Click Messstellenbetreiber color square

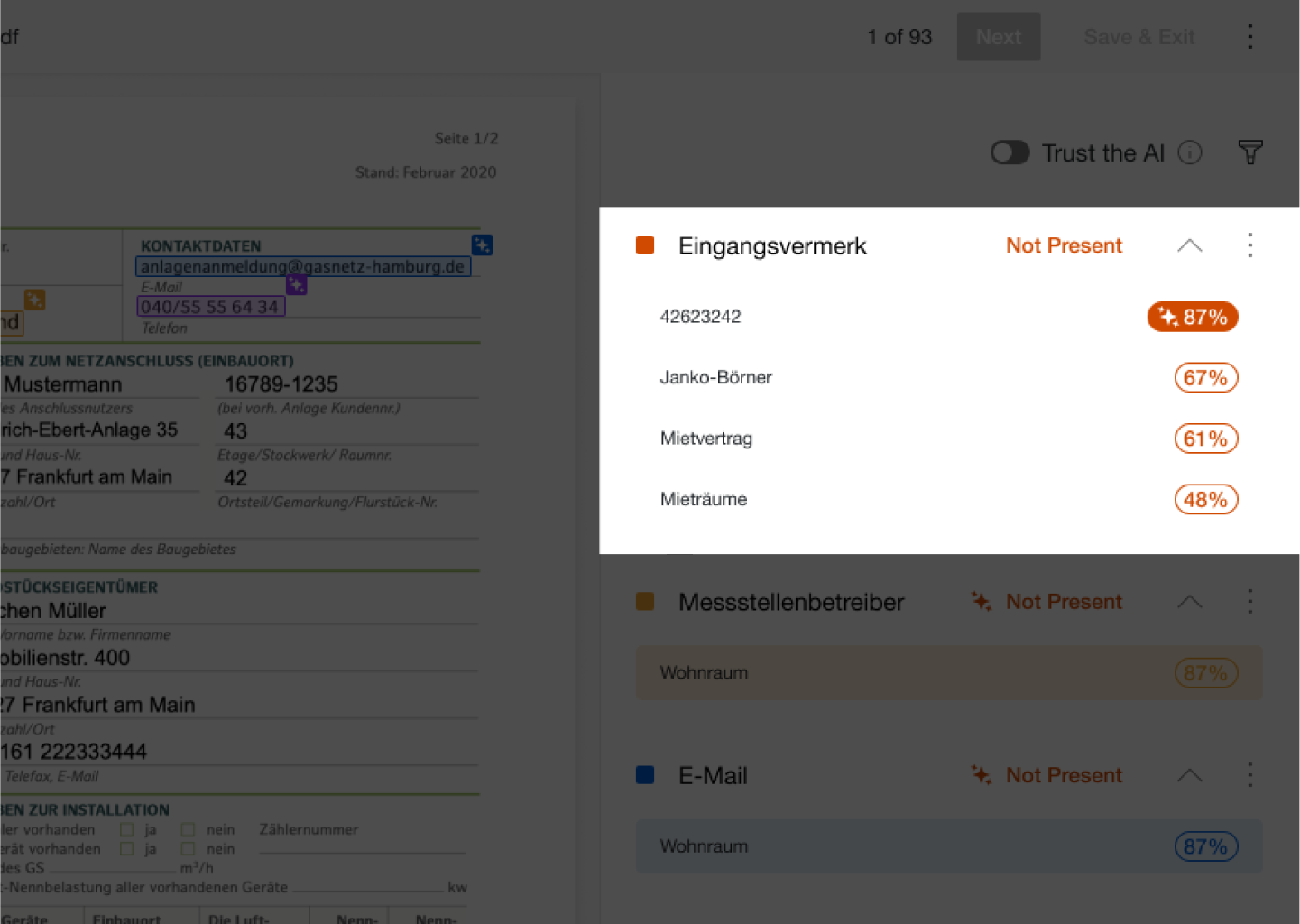(x=645, y=602)
